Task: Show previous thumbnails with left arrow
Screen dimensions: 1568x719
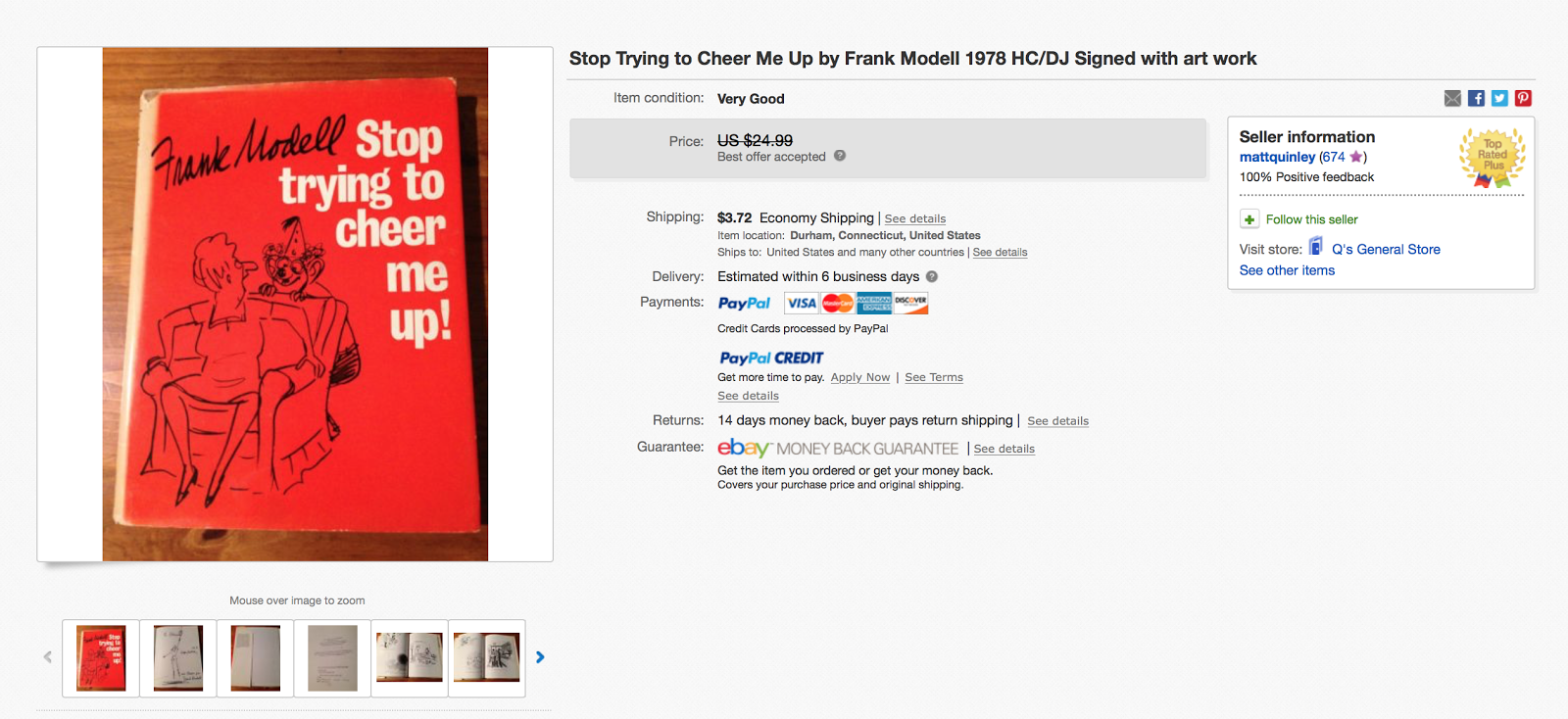Action: click(x=47, y=657)
